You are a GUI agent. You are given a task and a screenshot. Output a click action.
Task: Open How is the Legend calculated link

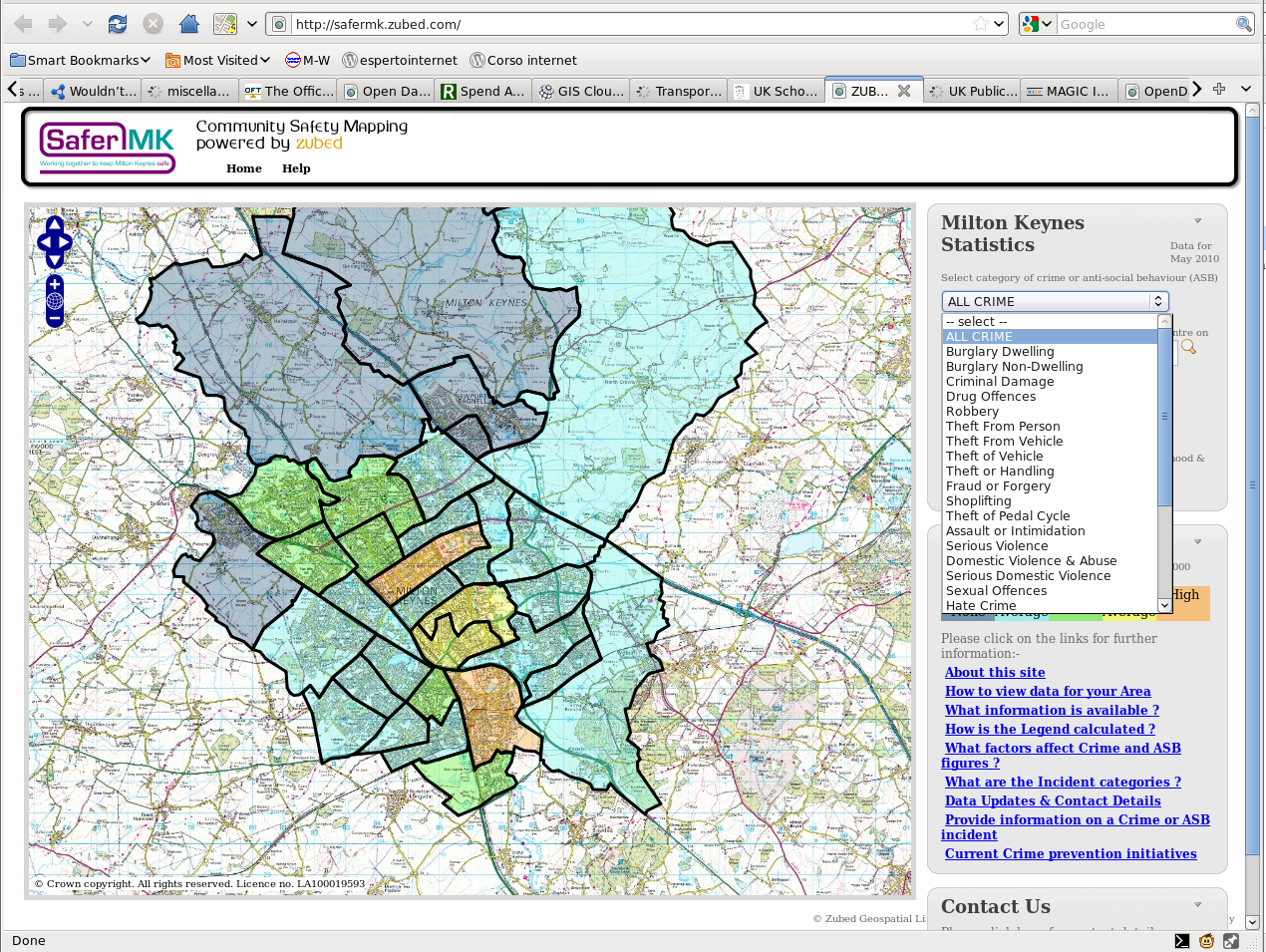click(x=1050, y=730)
